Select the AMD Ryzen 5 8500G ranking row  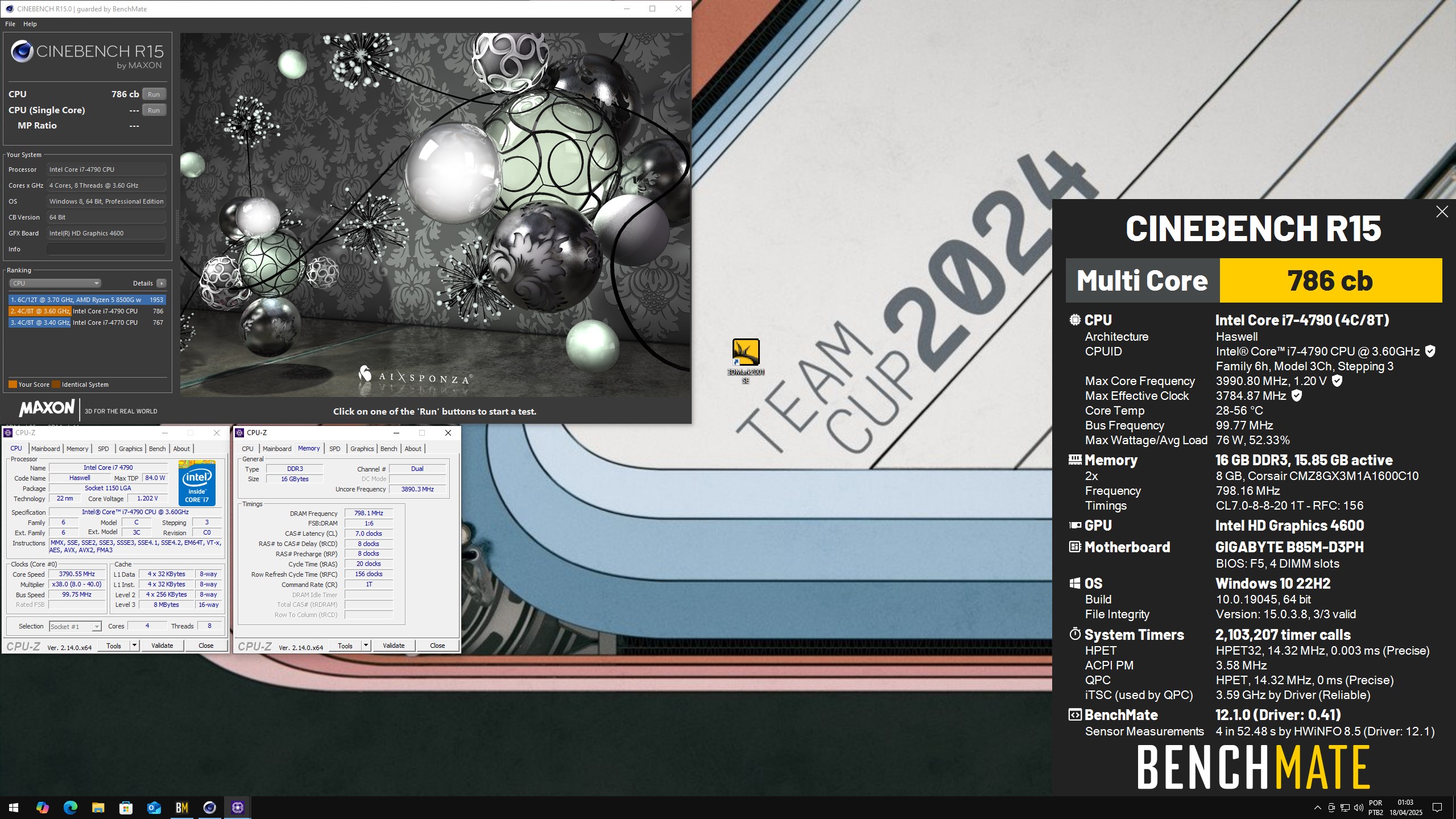pyautogui.click(x=87, y=300)
